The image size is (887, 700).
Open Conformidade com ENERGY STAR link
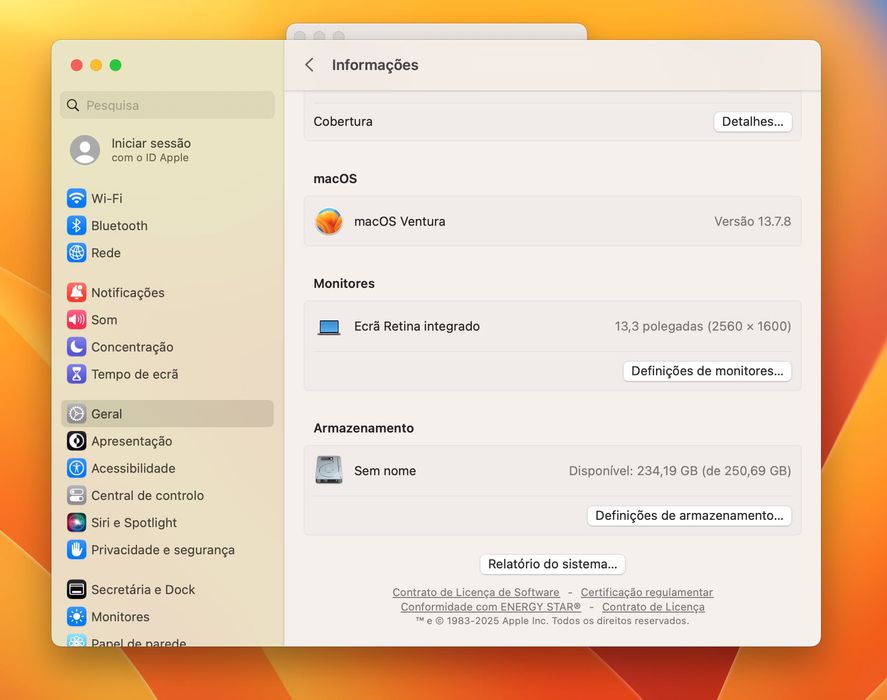pos(490,607)
